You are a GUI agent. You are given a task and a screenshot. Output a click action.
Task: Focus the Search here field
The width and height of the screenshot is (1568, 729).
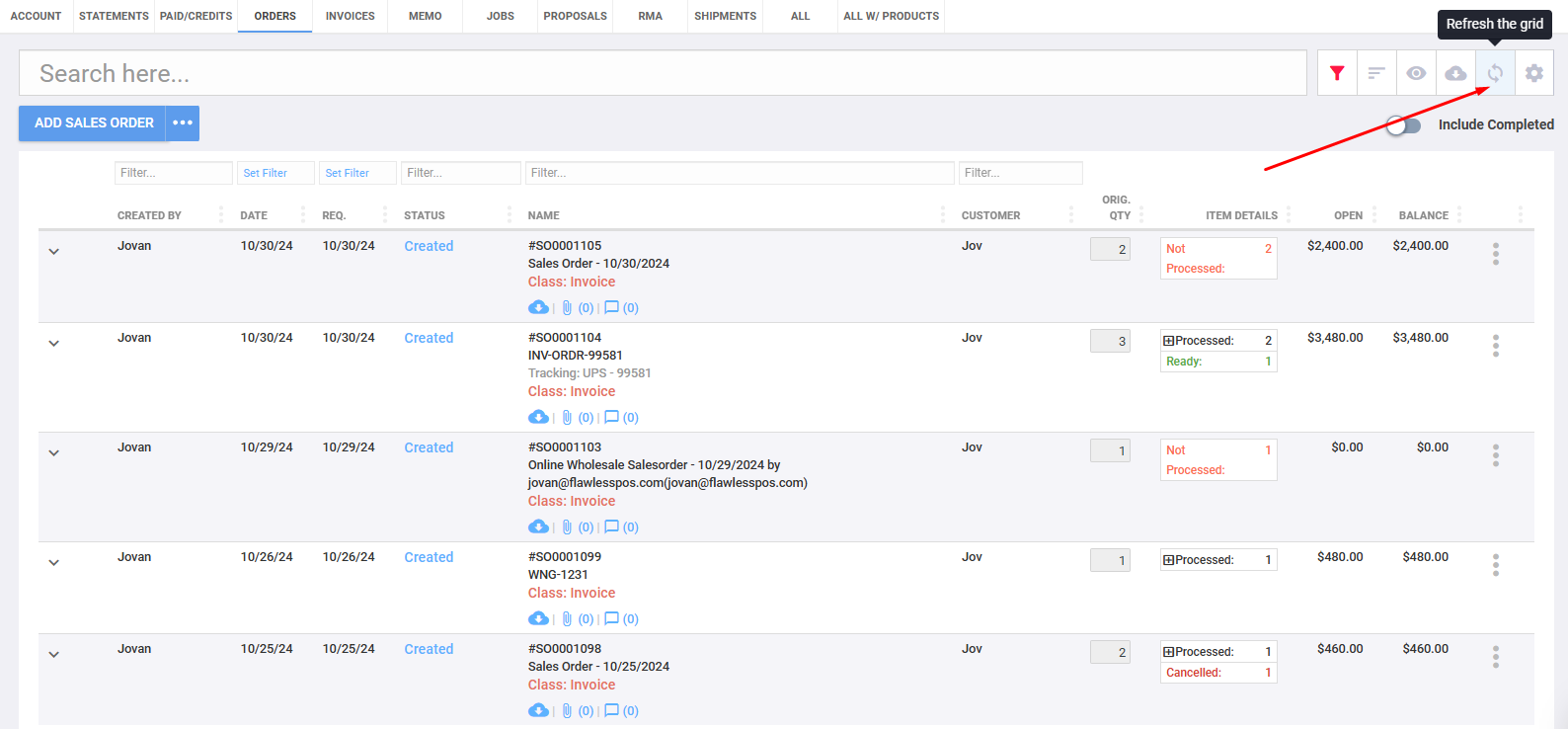pos(663,73)
